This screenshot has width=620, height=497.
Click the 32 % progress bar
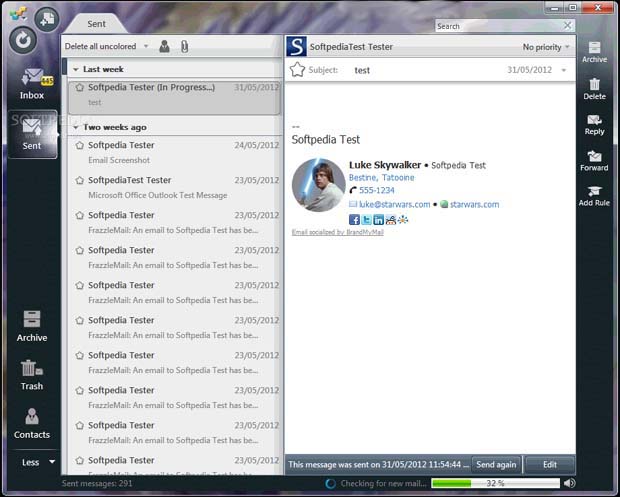495,483
